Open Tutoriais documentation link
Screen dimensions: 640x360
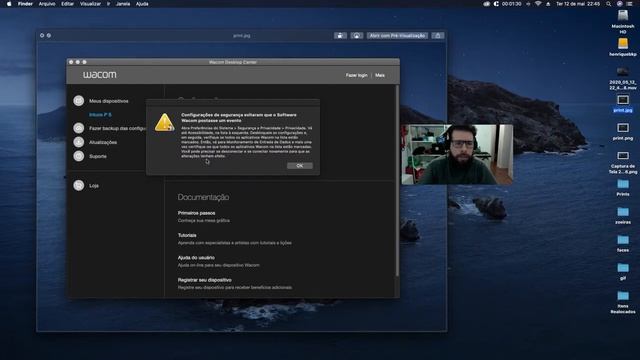[x=187, y=236]
